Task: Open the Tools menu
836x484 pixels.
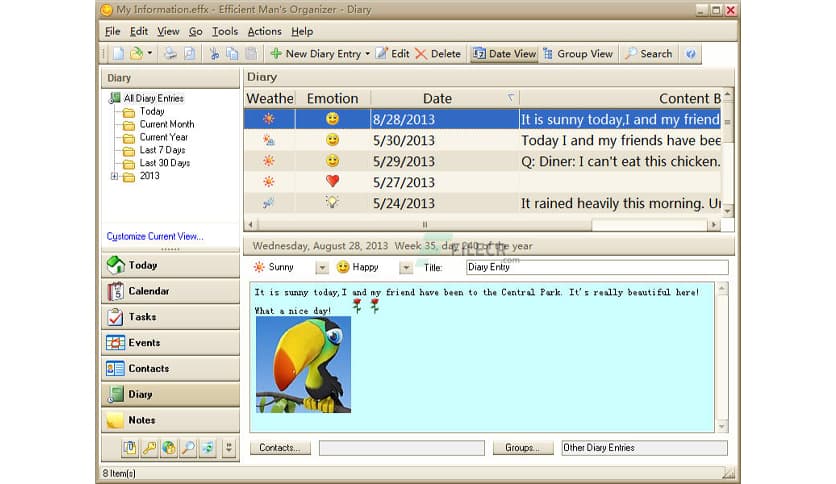Action: coord(224,31)
